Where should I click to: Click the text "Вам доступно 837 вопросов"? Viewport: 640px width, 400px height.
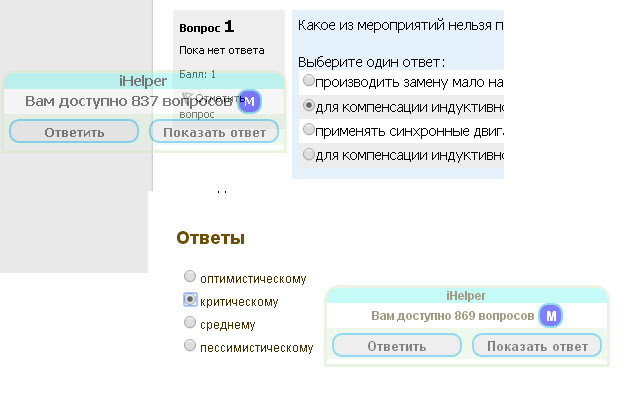[129, 101]
